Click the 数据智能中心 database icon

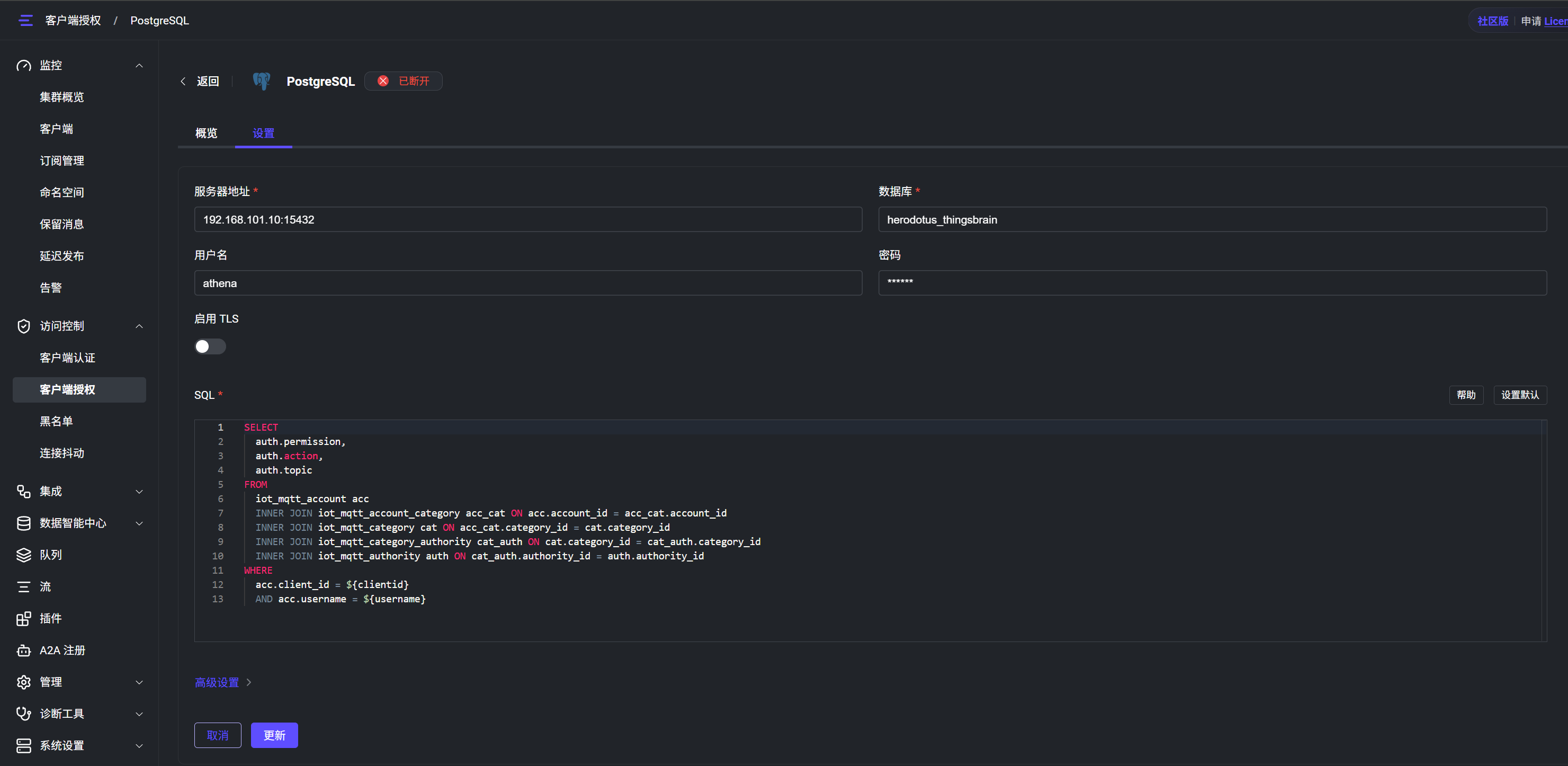point(24,523)
